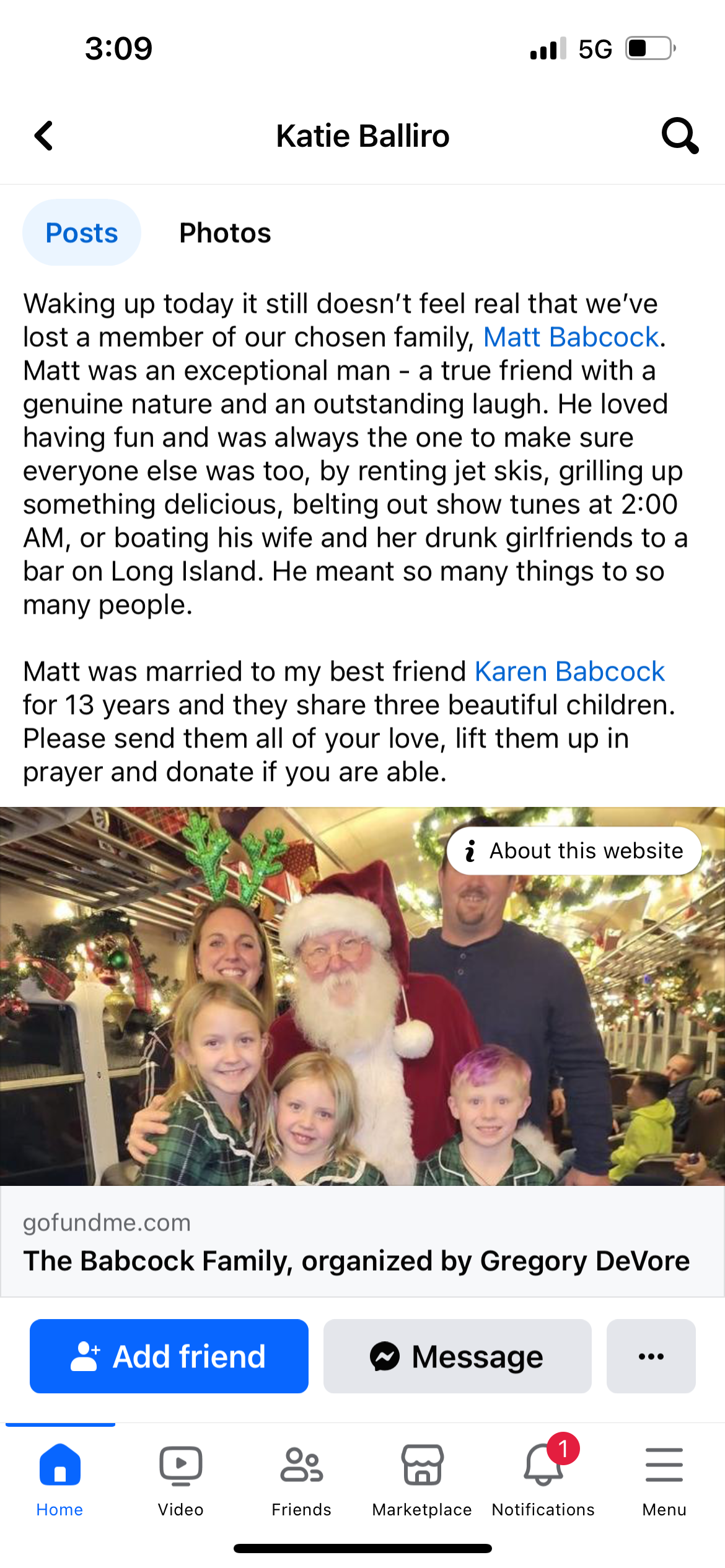Tap the Katie Balliro profile title
The height and width of the screenshot is (1568, 725).
click(362, 136)
